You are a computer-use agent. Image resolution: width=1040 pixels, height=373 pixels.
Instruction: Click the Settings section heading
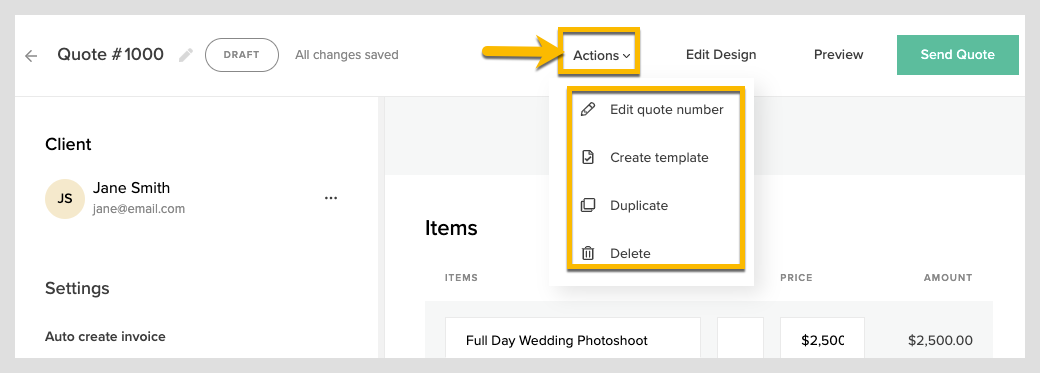pos(77,289)
